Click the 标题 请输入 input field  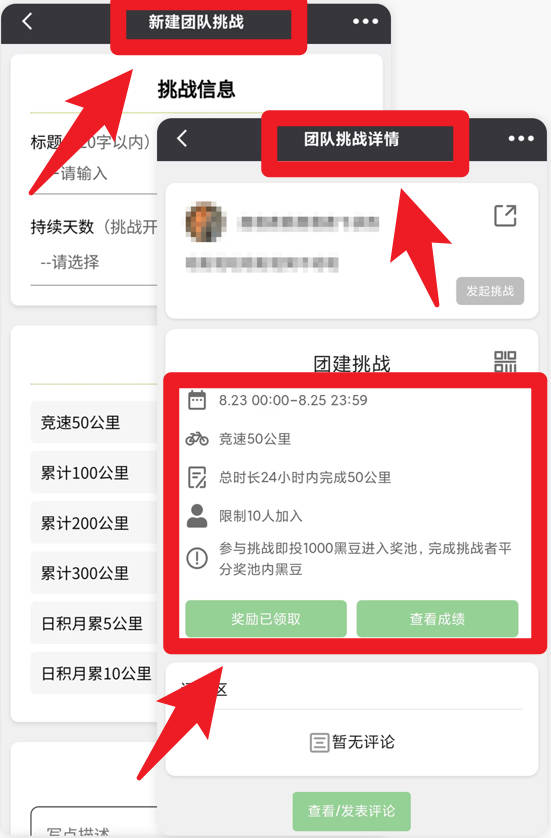coord(94,174)
